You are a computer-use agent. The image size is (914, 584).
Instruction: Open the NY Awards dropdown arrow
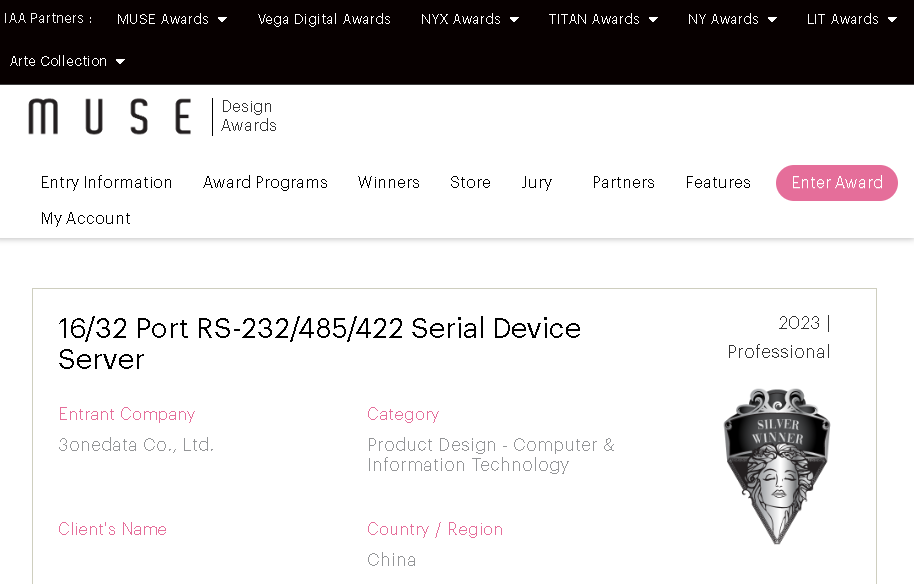click(x=772, y=19)
